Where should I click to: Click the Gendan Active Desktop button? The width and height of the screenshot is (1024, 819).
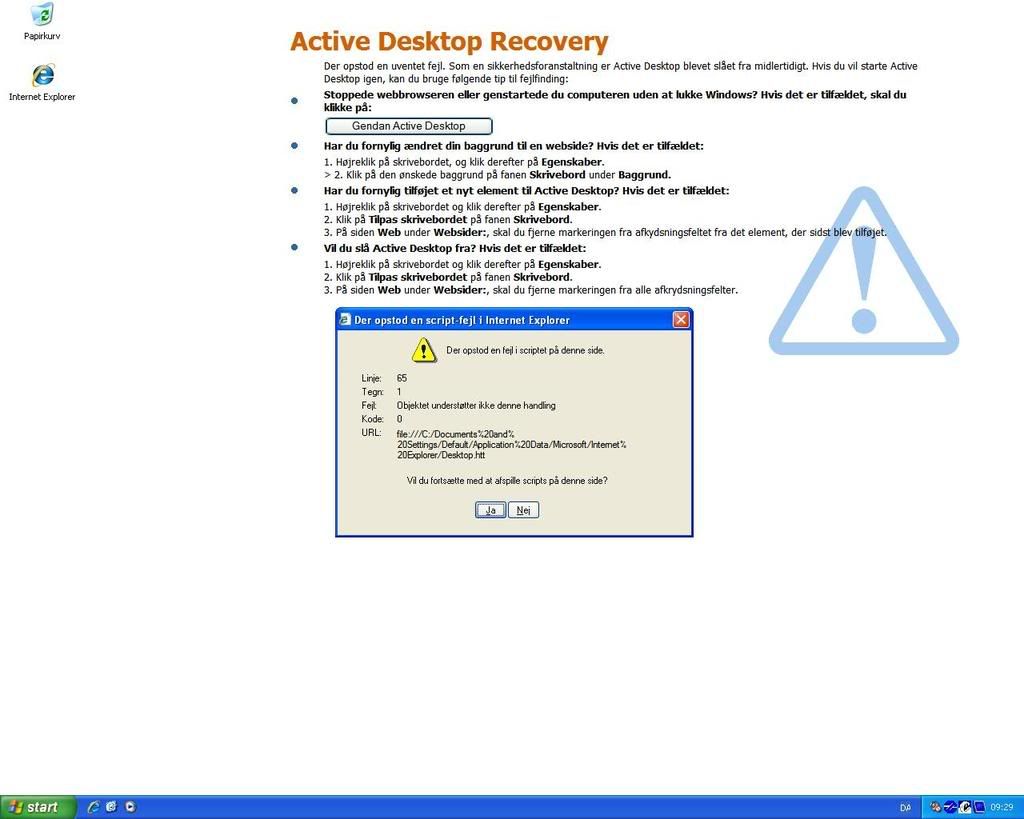pos(409,126)
